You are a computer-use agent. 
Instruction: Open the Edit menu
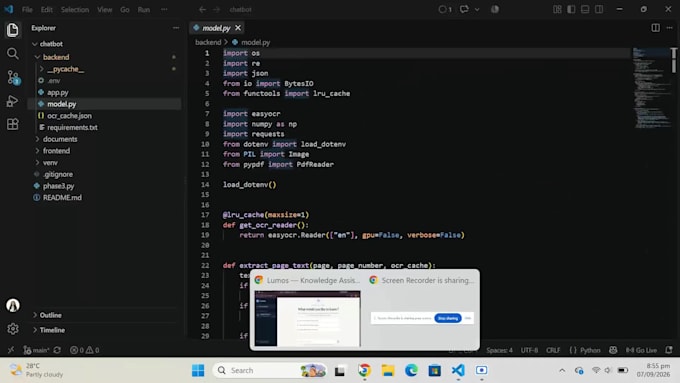pyautogui.click(x=46, y=9)
